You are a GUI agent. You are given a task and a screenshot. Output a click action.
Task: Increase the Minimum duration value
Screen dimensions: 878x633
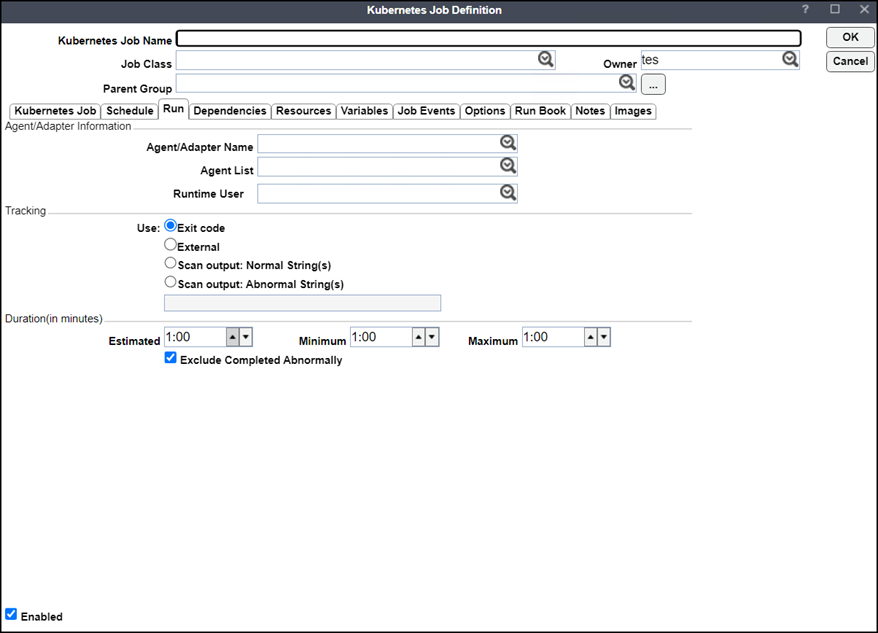point(419,337)
